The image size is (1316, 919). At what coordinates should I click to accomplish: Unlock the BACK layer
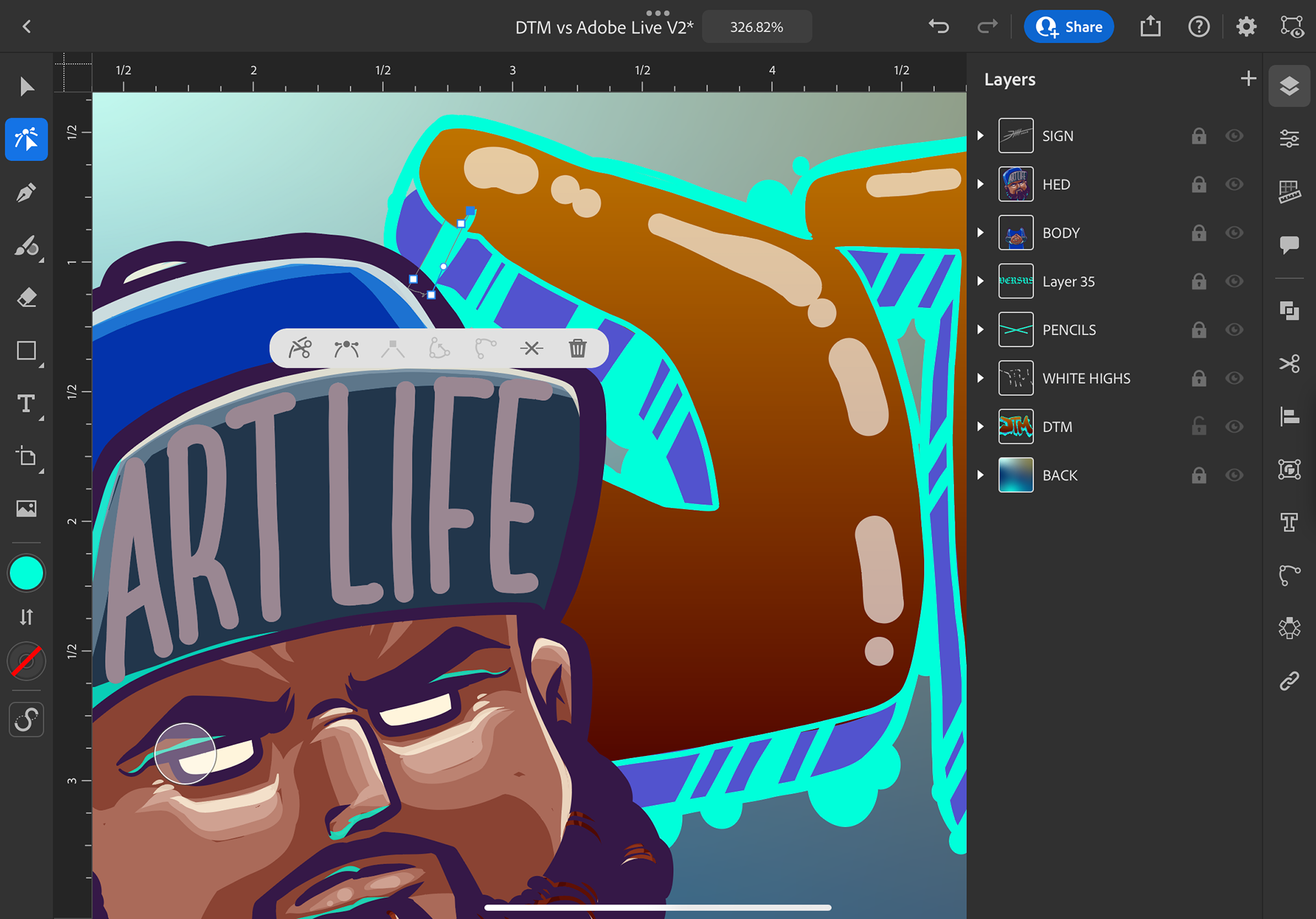pyautogui.click(x=1199, y=474)
